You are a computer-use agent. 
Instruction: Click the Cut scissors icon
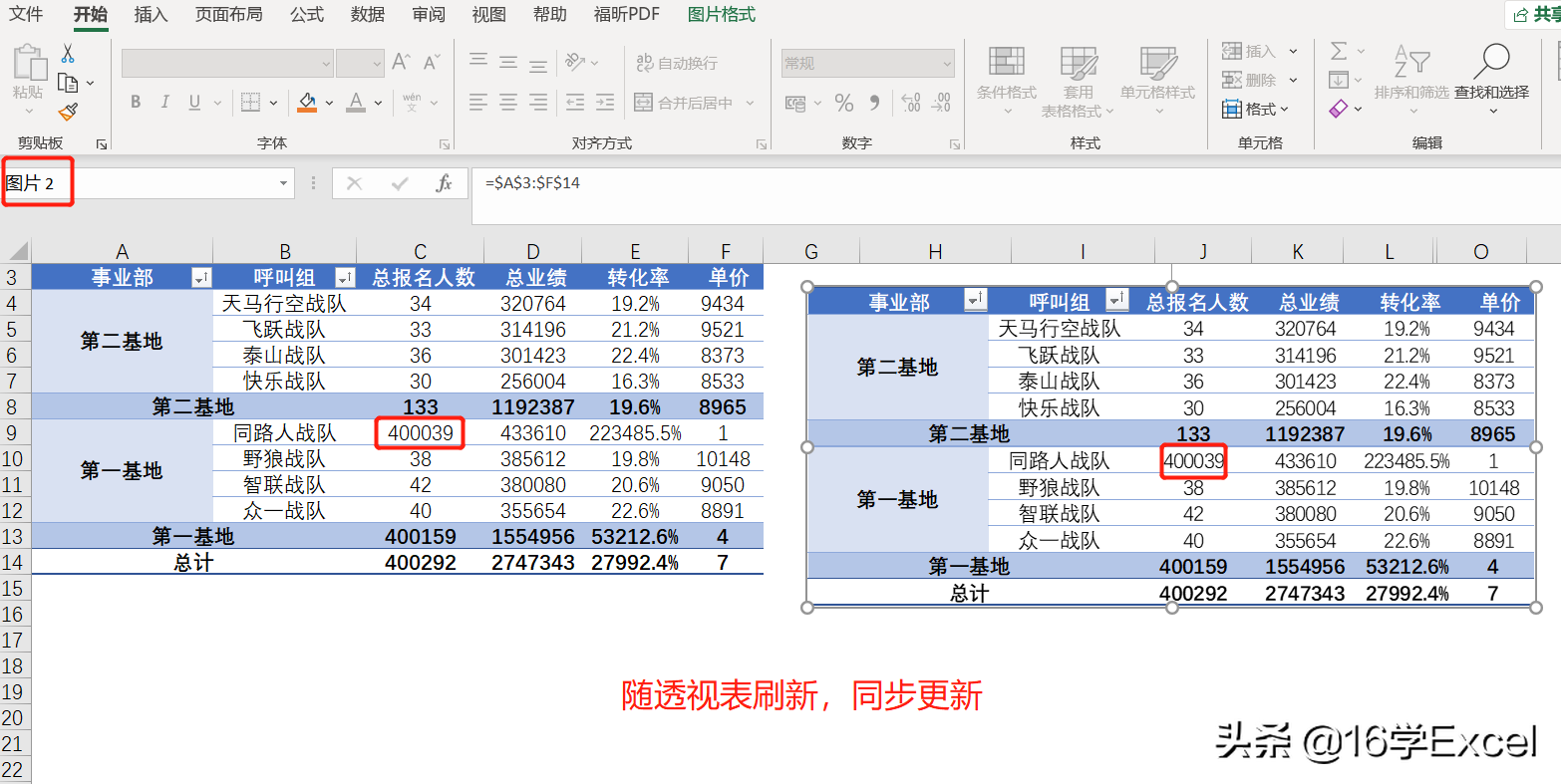click(68, 54)
